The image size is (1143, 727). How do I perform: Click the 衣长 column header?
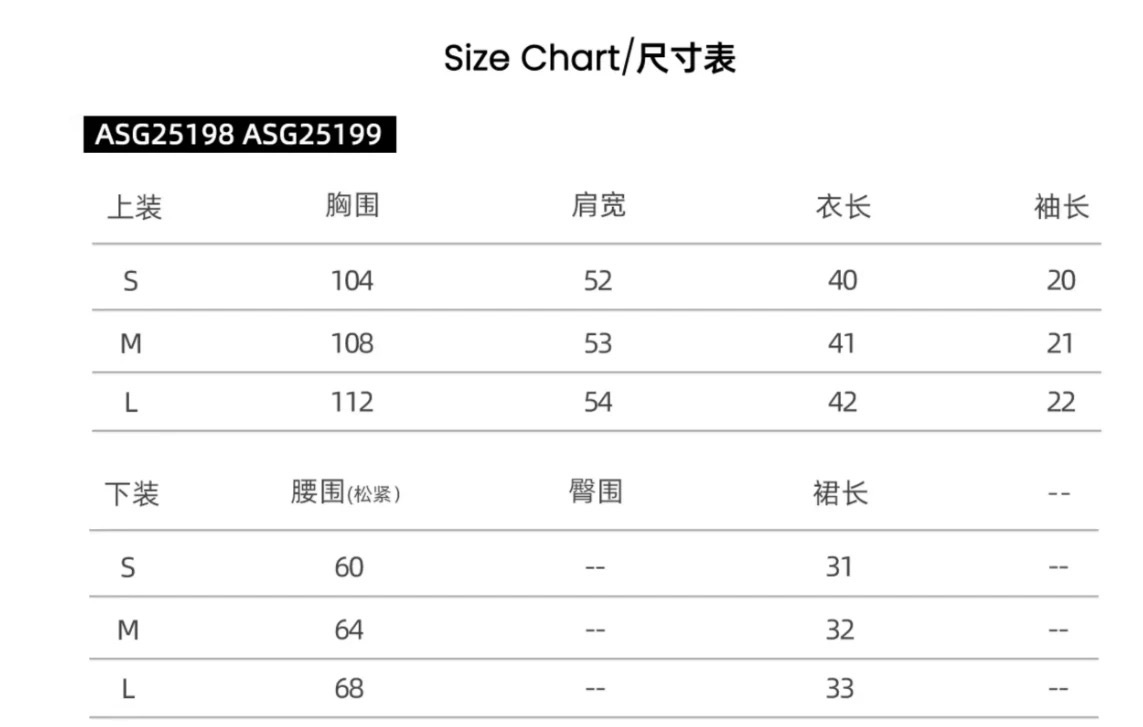pos(843,207)
